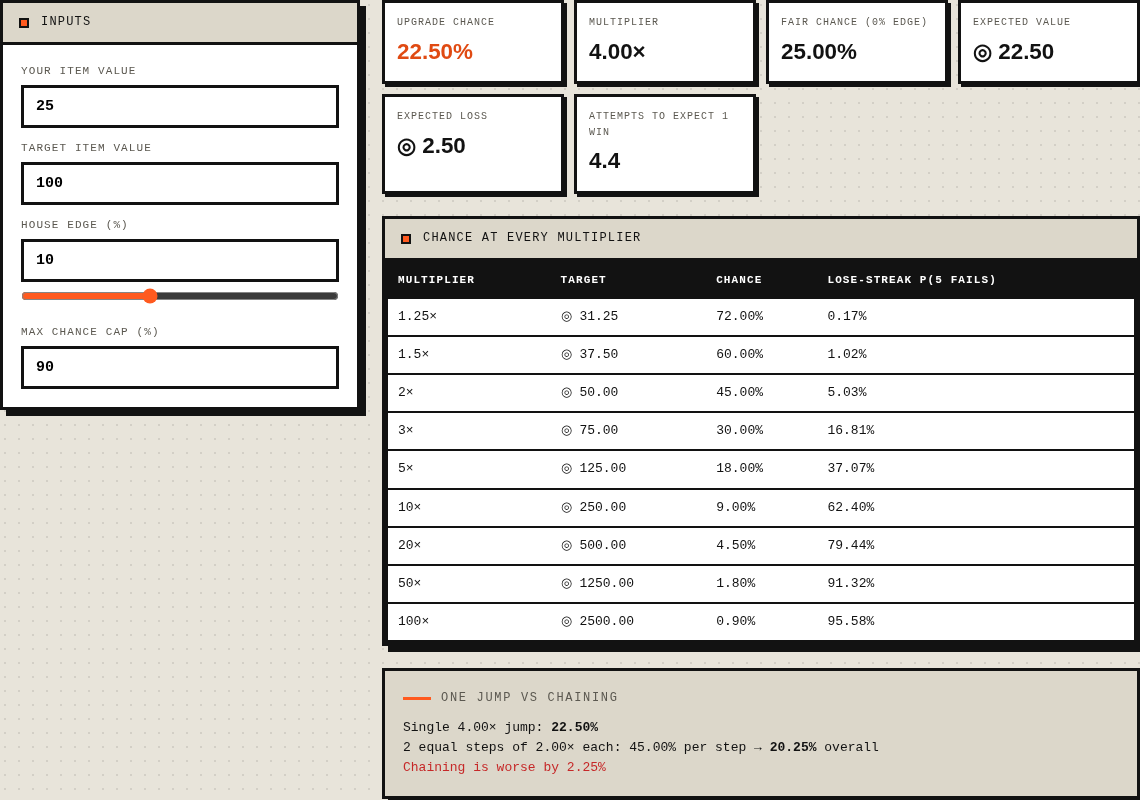The image size is (1140, 800).
Task: Click the red 'Chaining is worse by 2.25%' text
Action: click(x=505, y=767)
